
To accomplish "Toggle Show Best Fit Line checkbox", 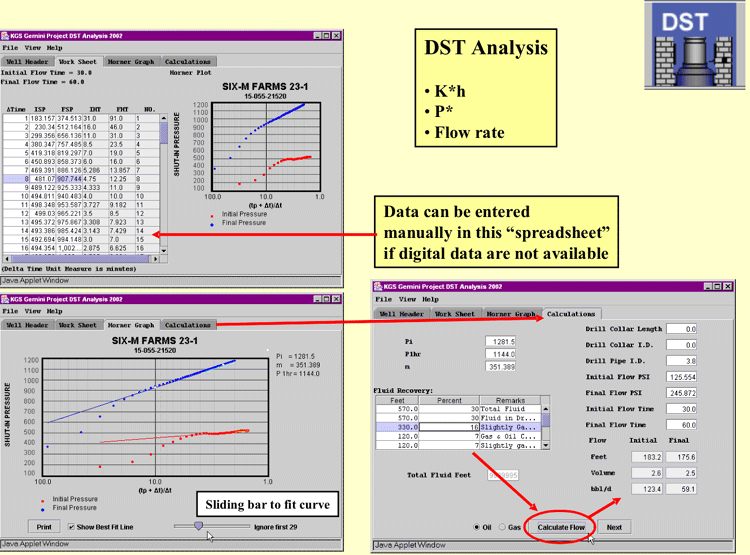I will [x=71, y=527].
